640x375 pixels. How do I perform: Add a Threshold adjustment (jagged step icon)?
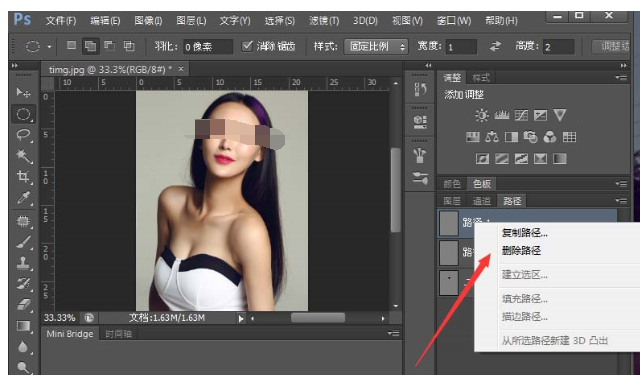pyautogui.click(x=521, y=158)
